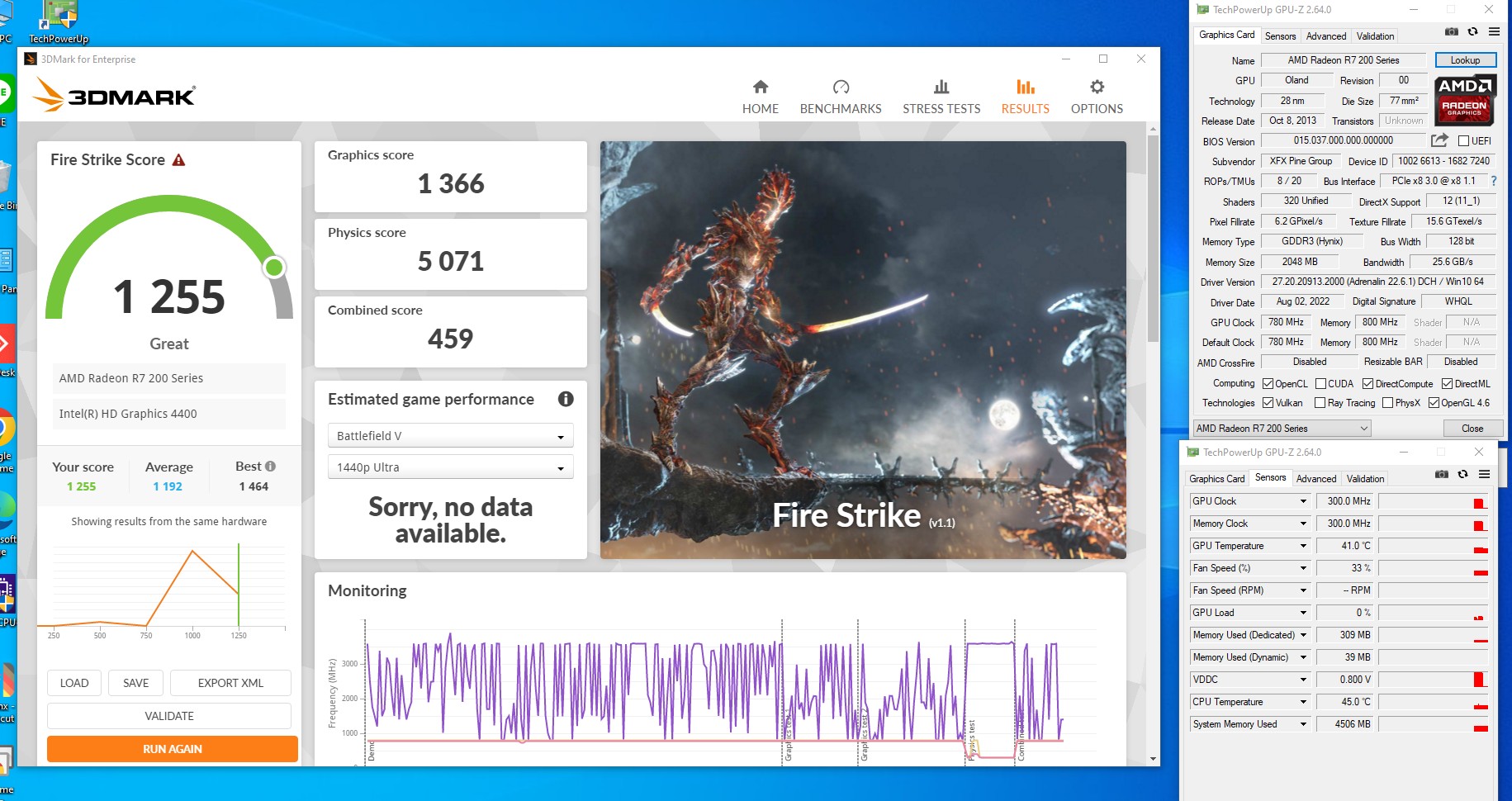Toggle the PhysX checkbox
Image resolution: width=1512 pixels, height=801 pixels.
click(x=1387, y=403)
